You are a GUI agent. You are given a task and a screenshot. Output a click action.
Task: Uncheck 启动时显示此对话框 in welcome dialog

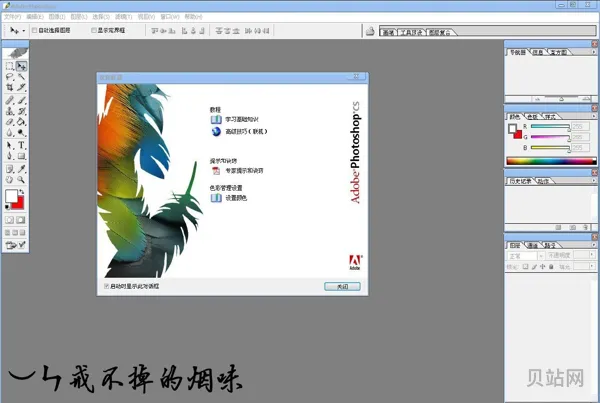(x=107, y=286)
